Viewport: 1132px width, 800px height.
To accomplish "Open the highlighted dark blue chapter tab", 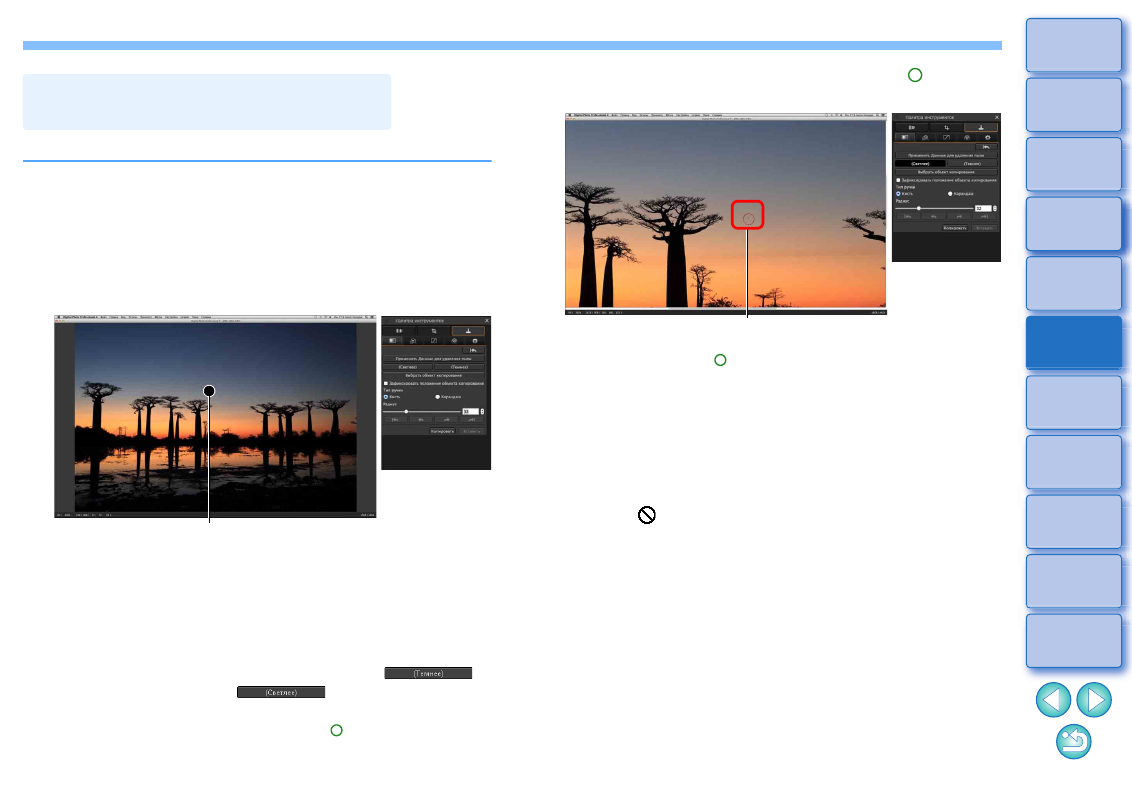I will [1074, 342].
